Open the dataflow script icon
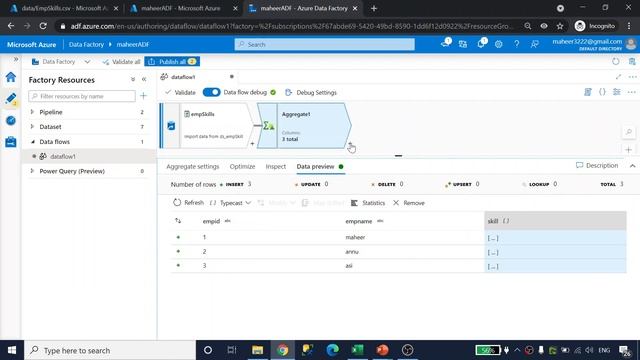Screen dimensions: 640x360 (x=588, y=92)
